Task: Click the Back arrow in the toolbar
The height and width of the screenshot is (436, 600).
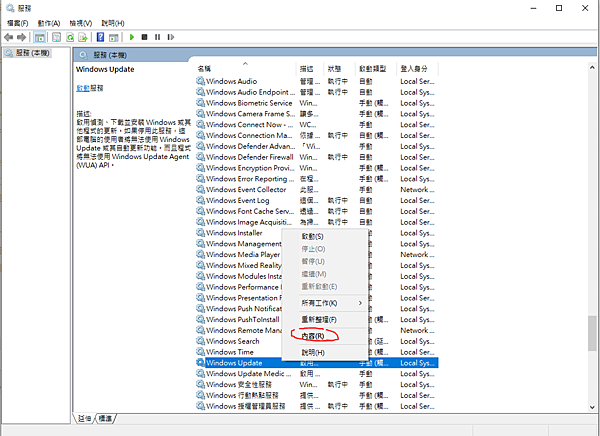Action: pyautogui.click(x=8, y=37)
